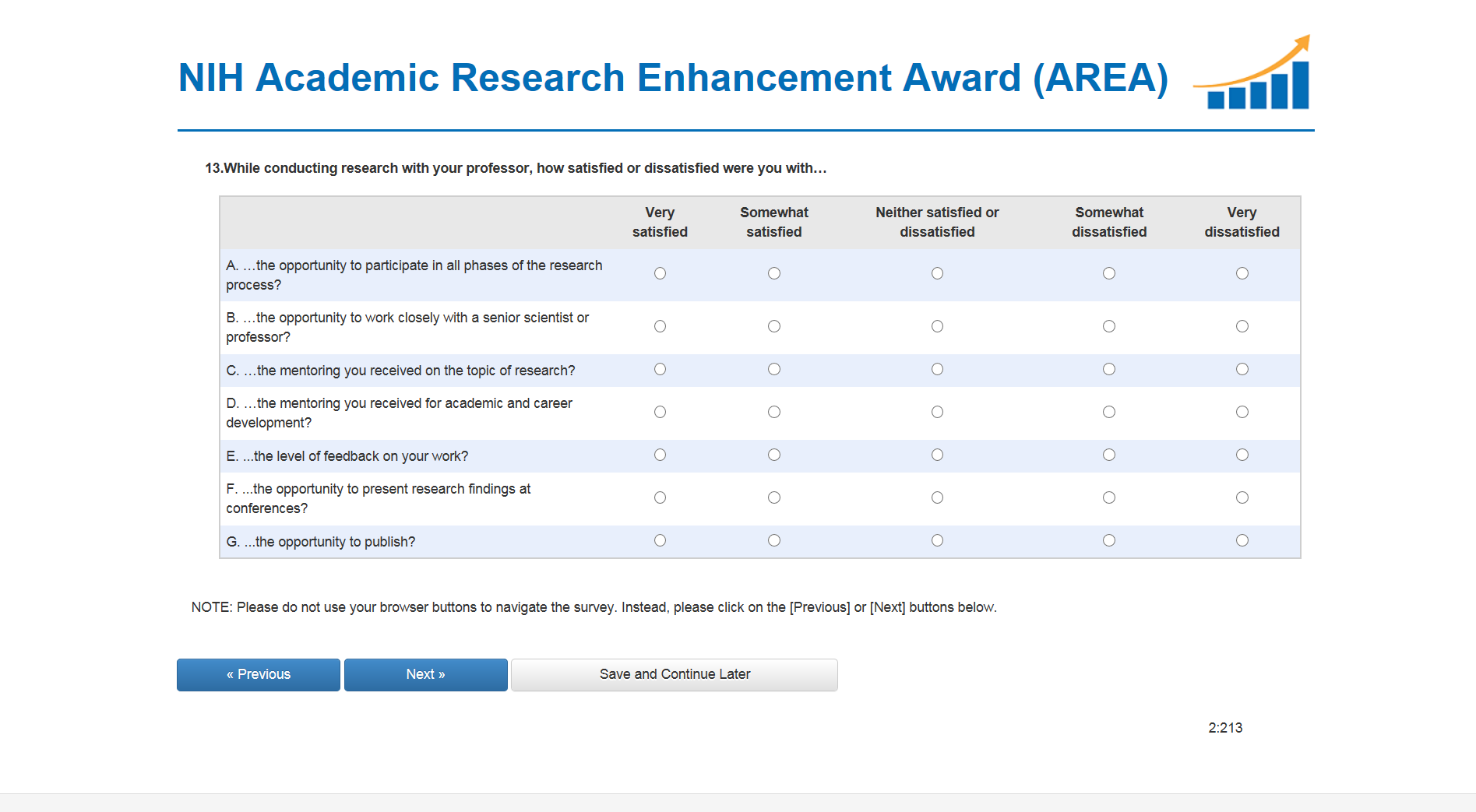Go back with the Previous button
1476x812 pixels.
coord(259,674)
